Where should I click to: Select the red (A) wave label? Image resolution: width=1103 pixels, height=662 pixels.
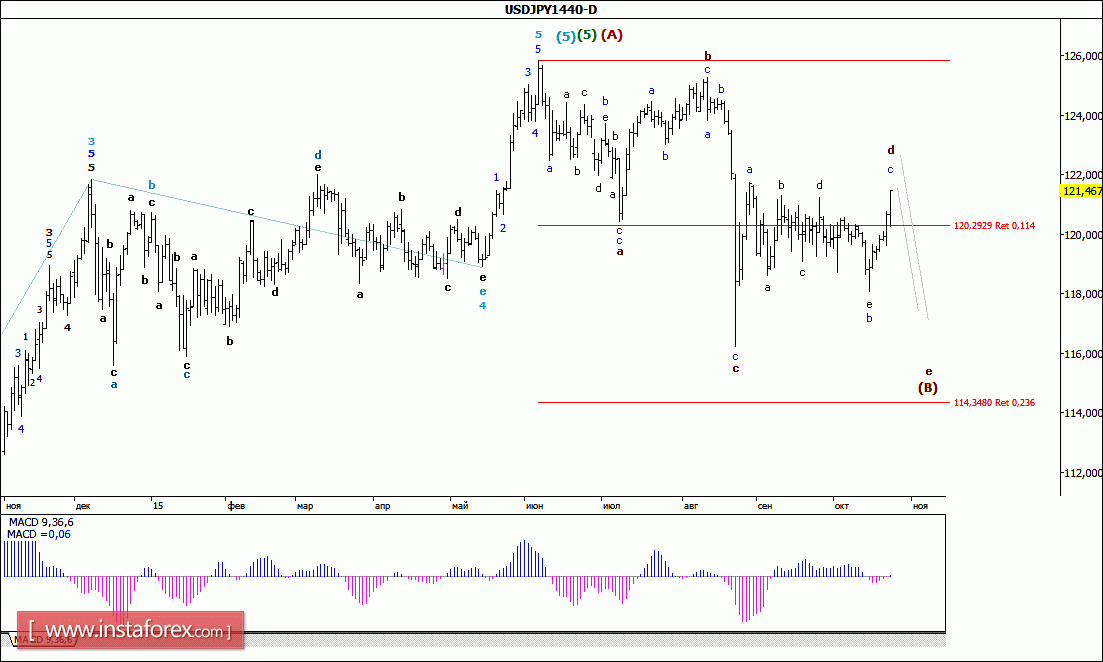point(611,34)
